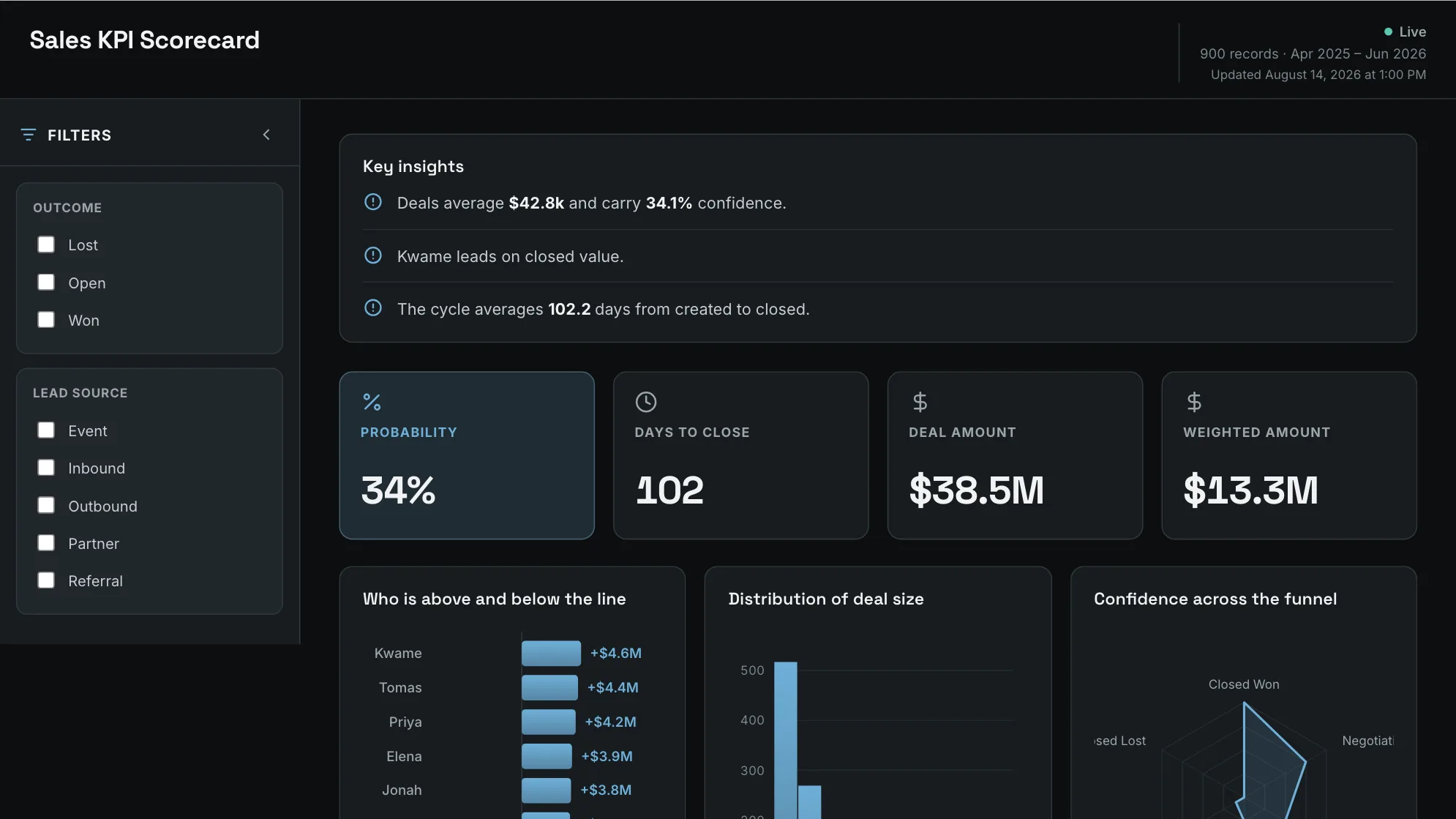This screenshot has width=1456, height=819.
Task: Check the Open outcome checkbox
Action: pos(46,283)
